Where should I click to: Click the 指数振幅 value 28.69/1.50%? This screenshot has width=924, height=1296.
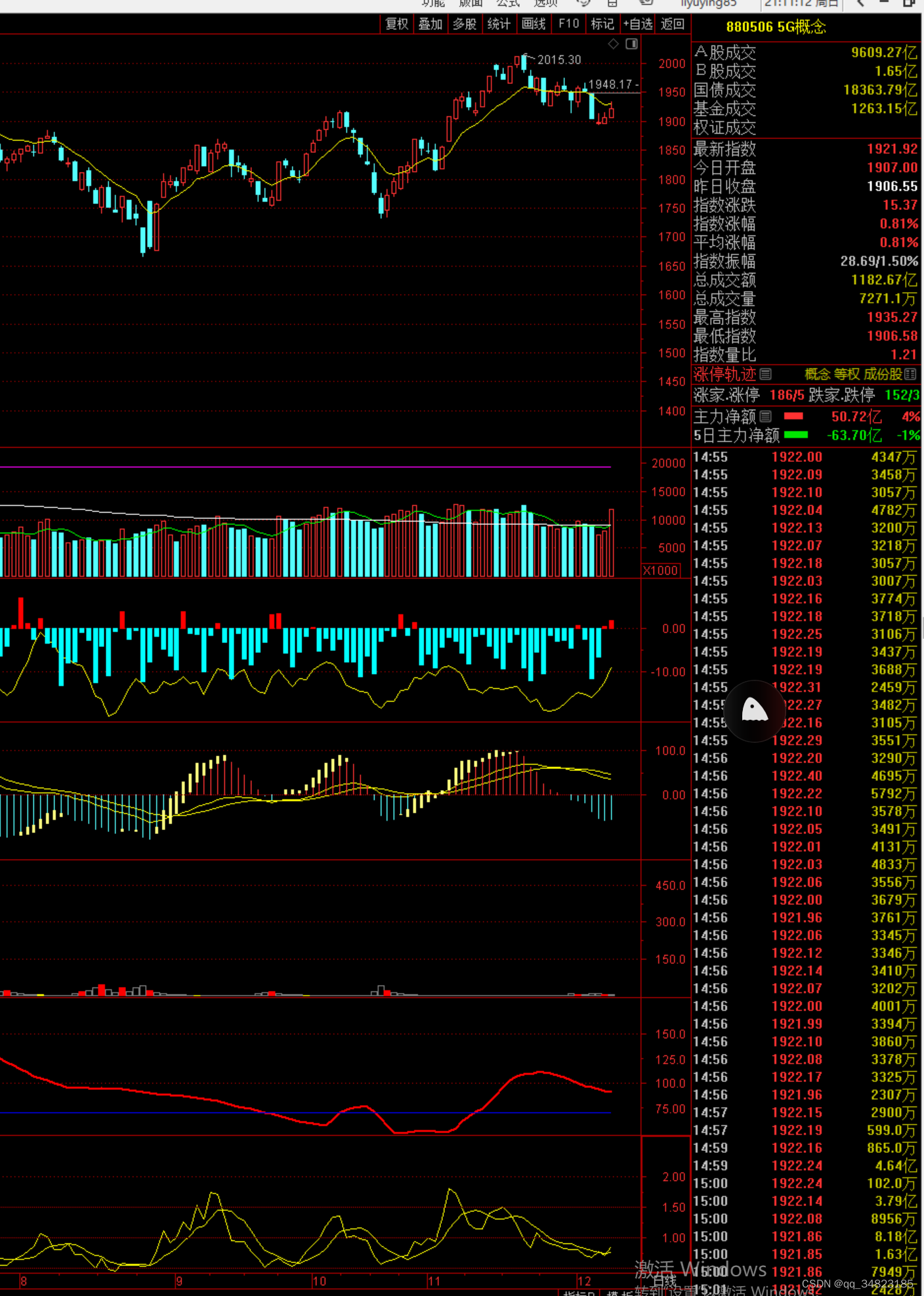click(879, 261)
